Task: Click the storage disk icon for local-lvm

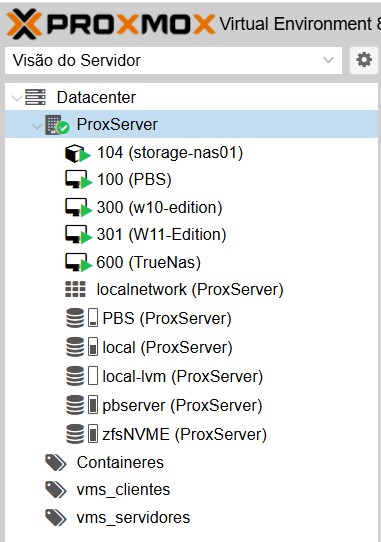Action: (75, 376)
